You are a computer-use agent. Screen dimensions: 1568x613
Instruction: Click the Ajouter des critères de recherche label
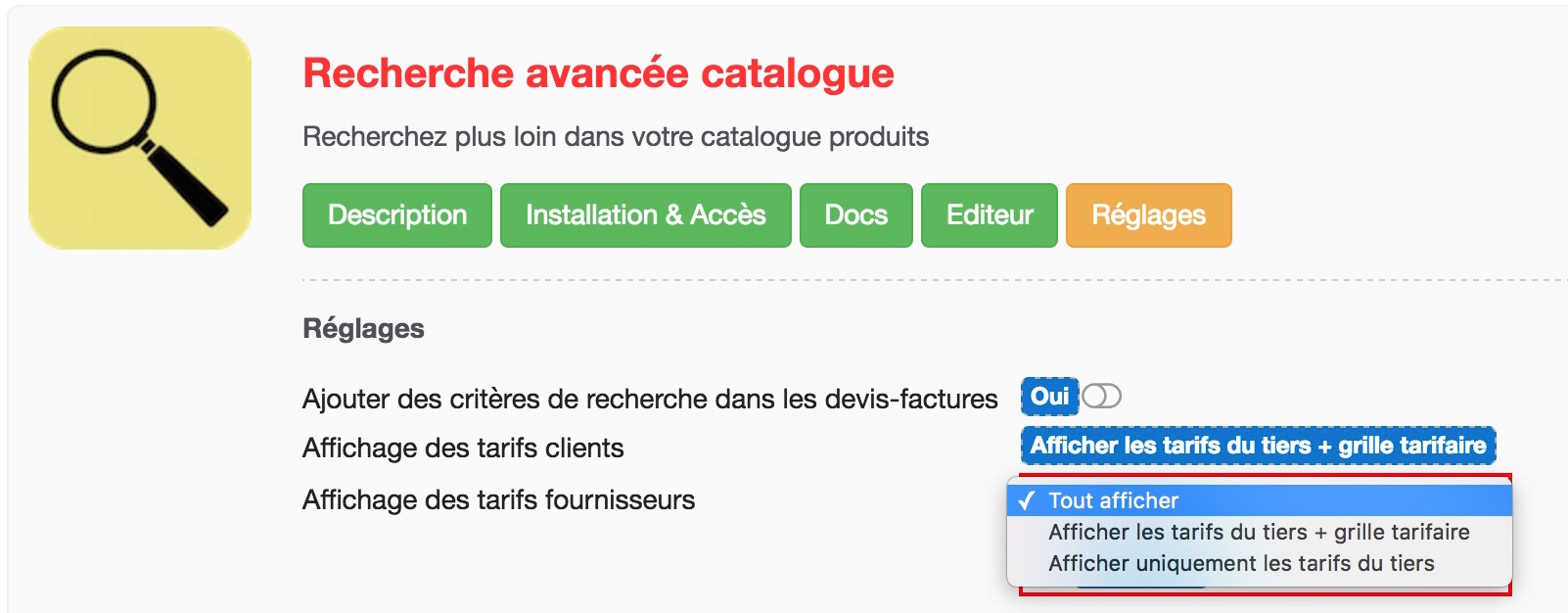click(650, 399)
